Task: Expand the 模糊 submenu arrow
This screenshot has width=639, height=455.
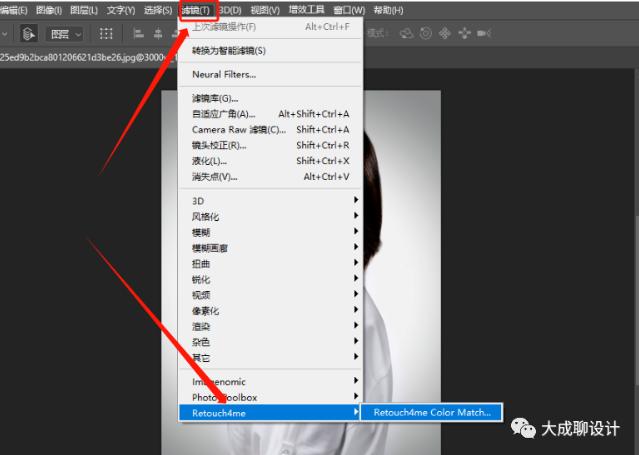Action: click(356, 231)
